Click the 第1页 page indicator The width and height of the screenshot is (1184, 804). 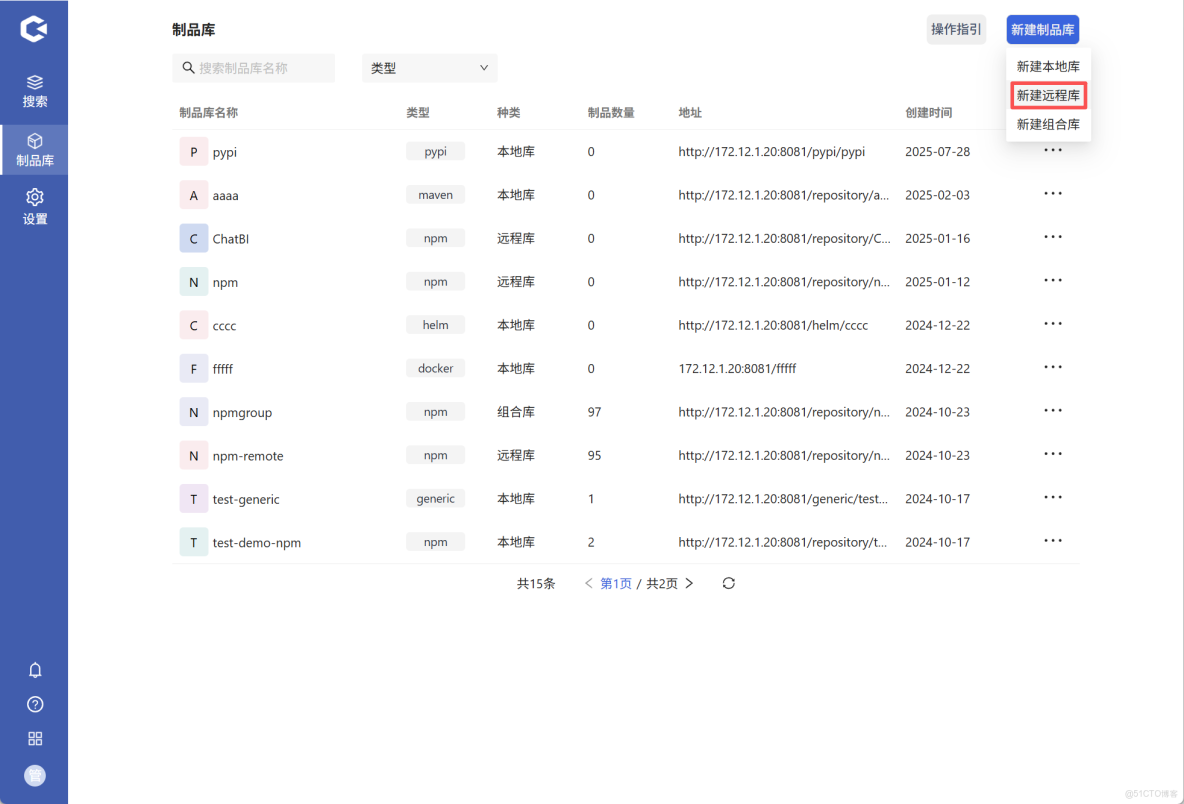616,583
